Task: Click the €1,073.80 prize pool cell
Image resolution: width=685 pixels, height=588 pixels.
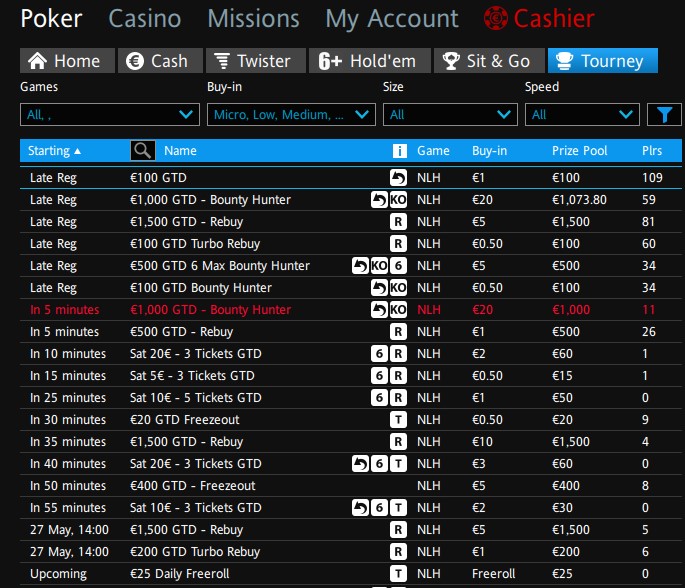Action: [x=579, y=200]
